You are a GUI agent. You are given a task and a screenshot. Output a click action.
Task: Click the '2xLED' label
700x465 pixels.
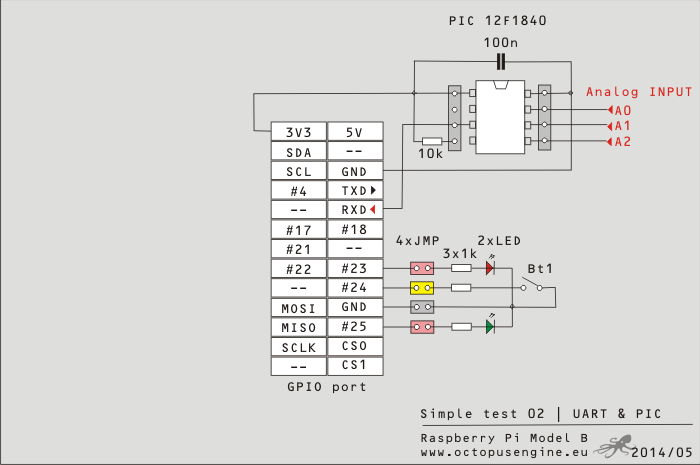499,241
